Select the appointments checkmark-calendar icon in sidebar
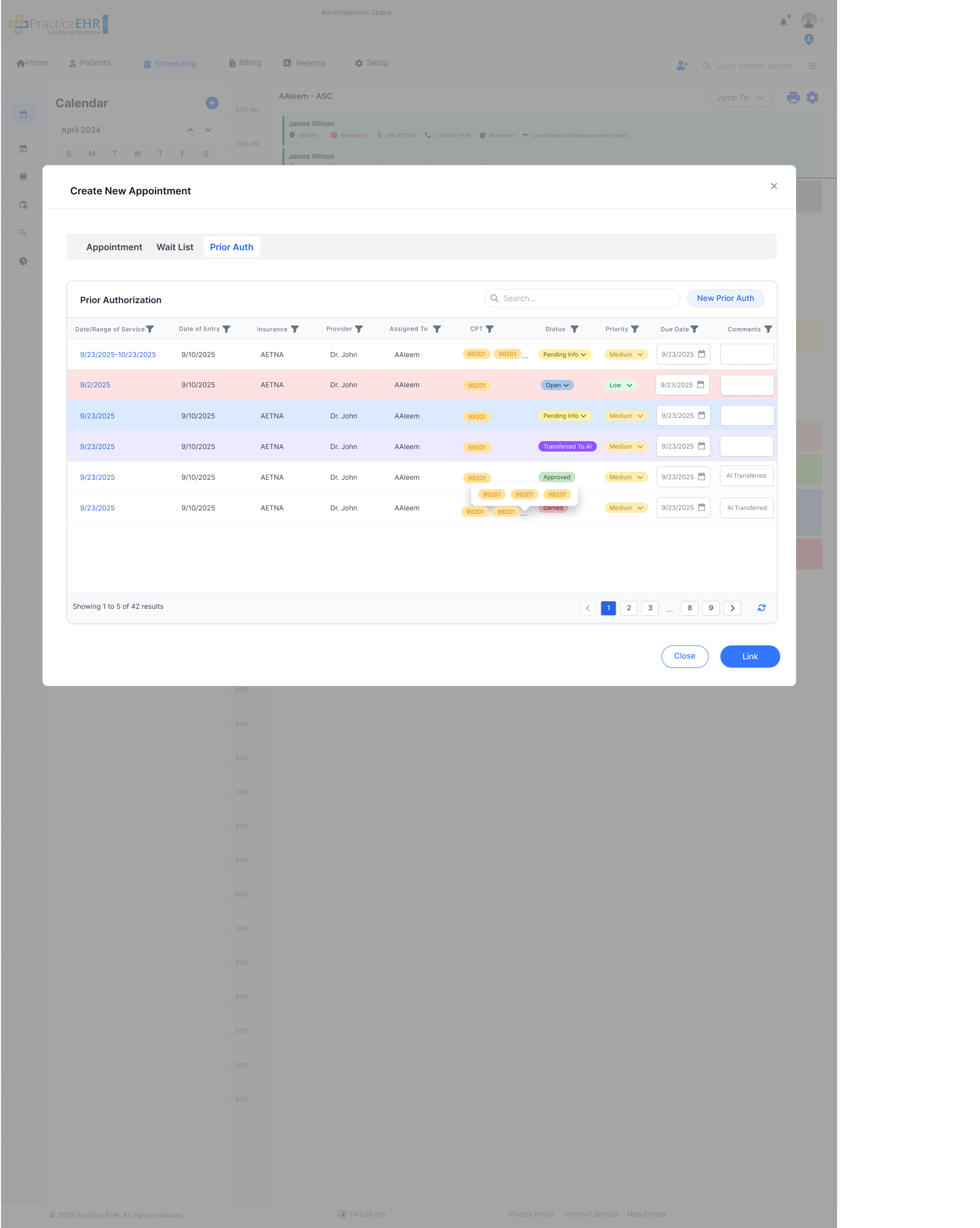Image resolution: width=980 pixels, height=1228 pixels. pos(23,148)
